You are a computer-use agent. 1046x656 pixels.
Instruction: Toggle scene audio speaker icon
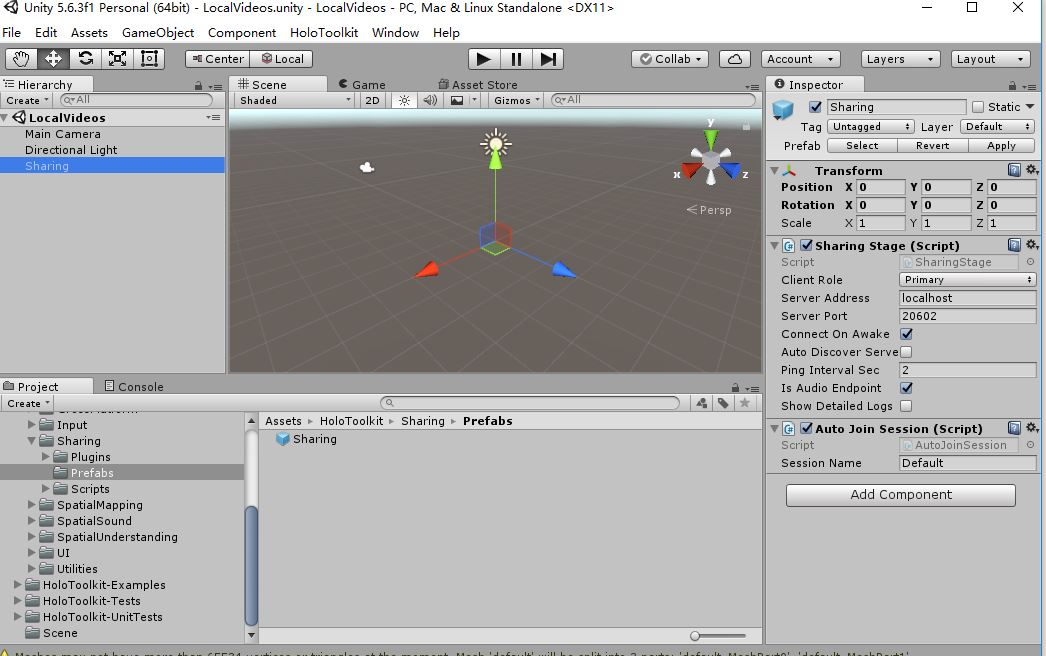pos(430,100)
